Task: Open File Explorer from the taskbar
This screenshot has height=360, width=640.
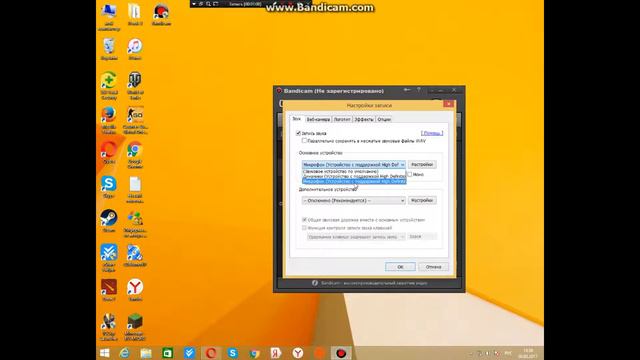Action: point(146,353)
